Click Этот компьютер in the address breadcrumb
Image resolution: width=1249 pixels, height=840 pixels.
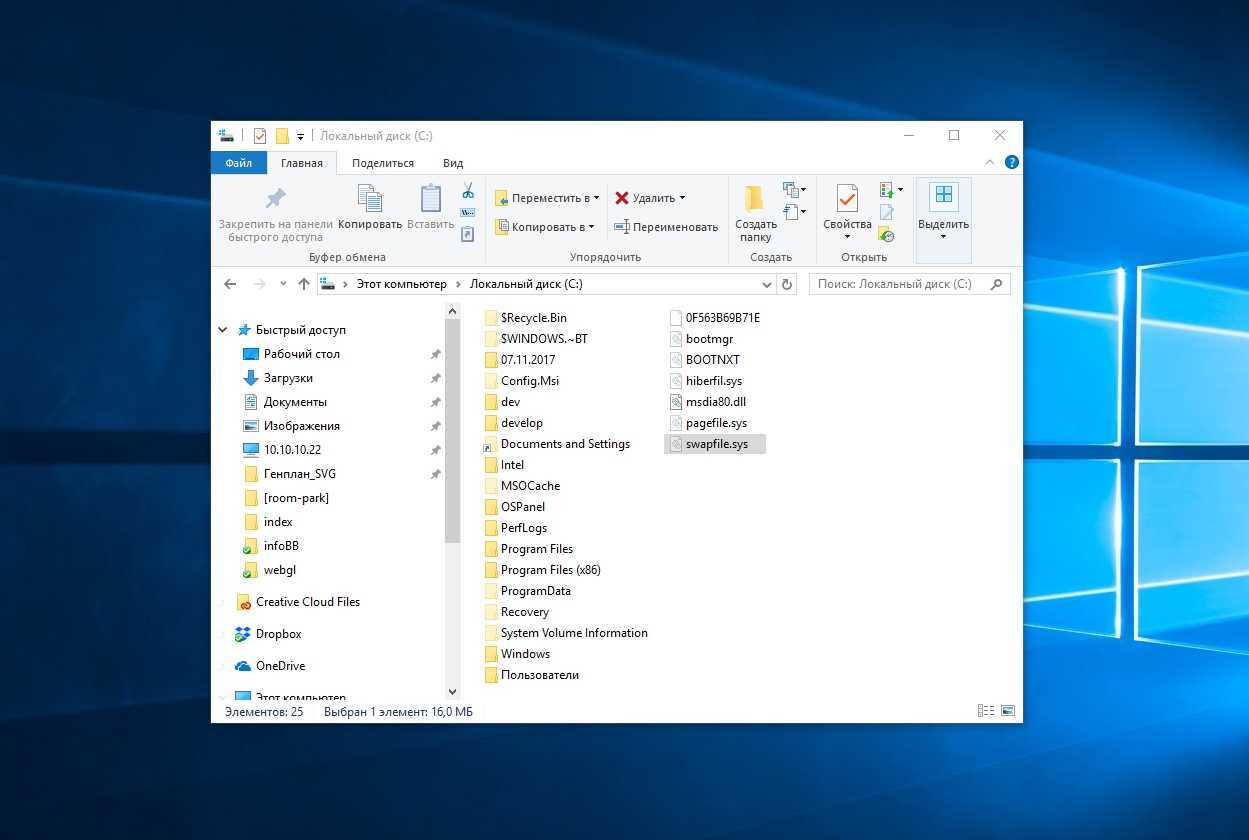(401, 284)
